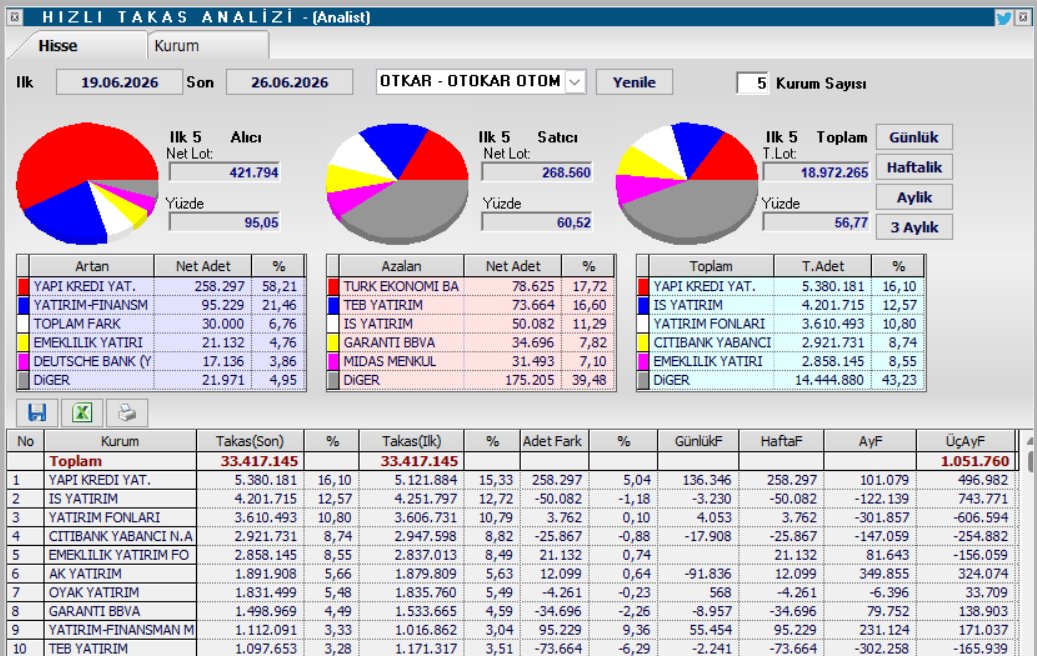This screenshot has width=1037, height=656.
Task: Click the Kurum column header in bottom table
Action: click(x=120, y=441)
